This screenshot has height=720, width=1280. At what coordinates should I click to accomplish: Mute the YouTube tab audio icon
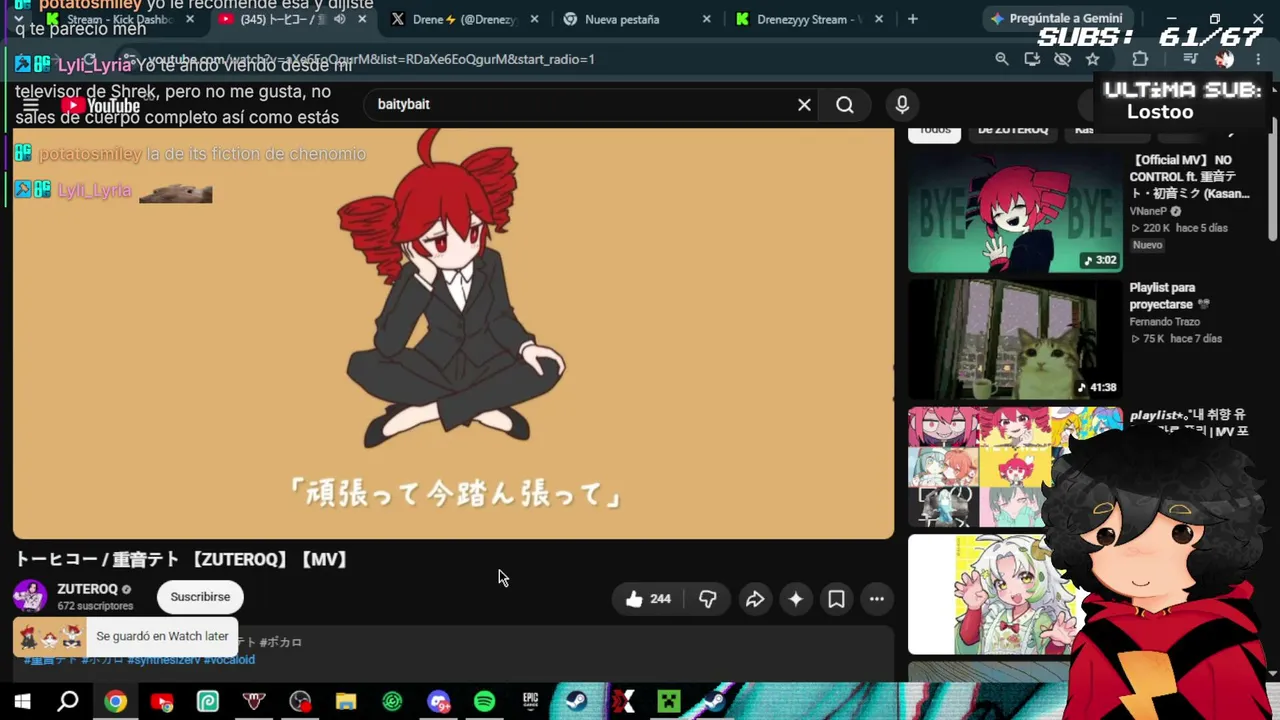340,19
